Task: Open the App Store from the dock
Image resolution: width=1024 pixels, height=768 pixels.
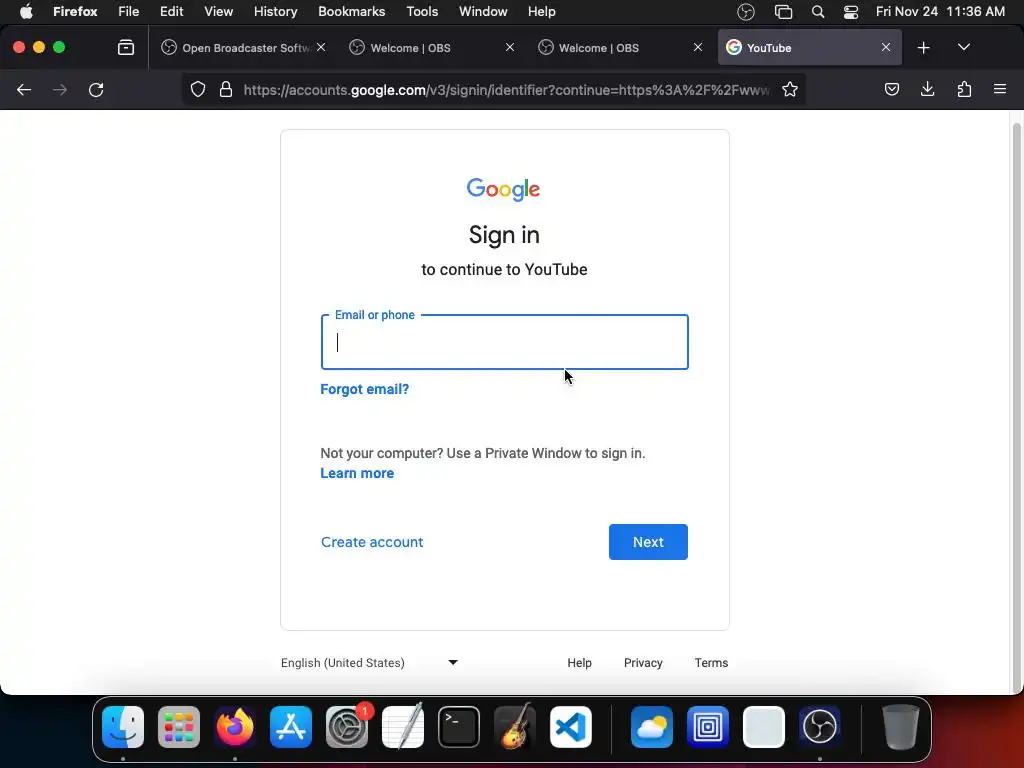Action: click(x=291, y=727)
